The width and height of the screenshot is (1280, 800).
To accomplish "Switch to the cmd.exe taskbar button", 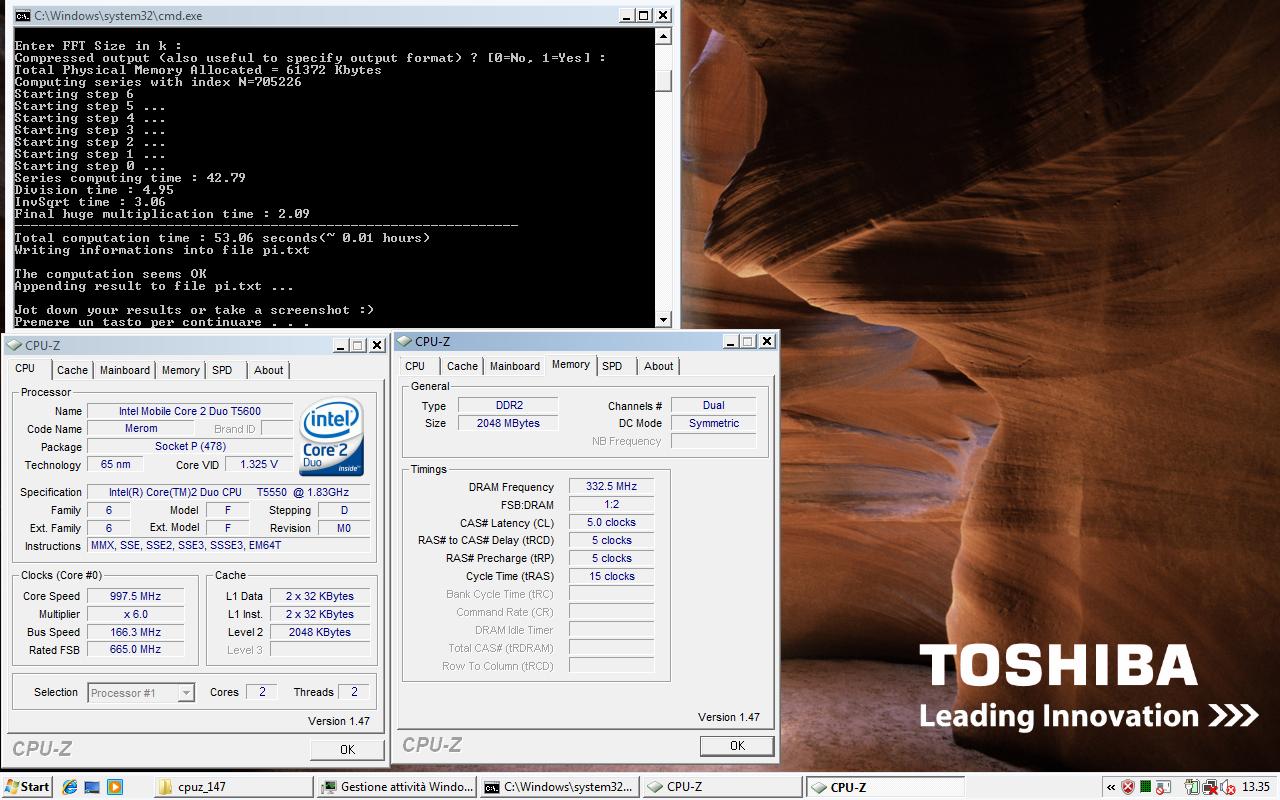I will [559, 787].
